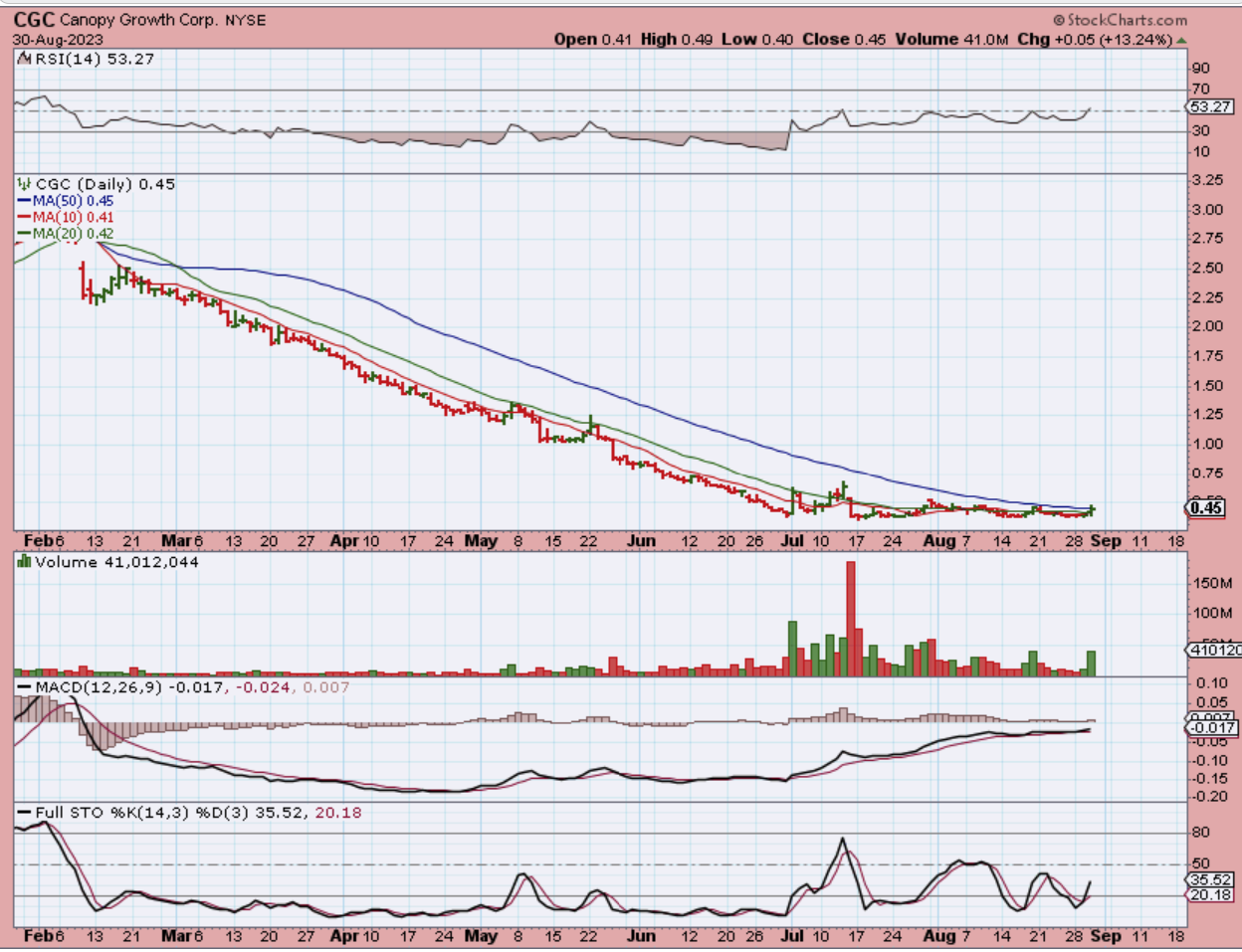
Task: Click the small legend icon before RSI(14)
Action: (23, 59)
